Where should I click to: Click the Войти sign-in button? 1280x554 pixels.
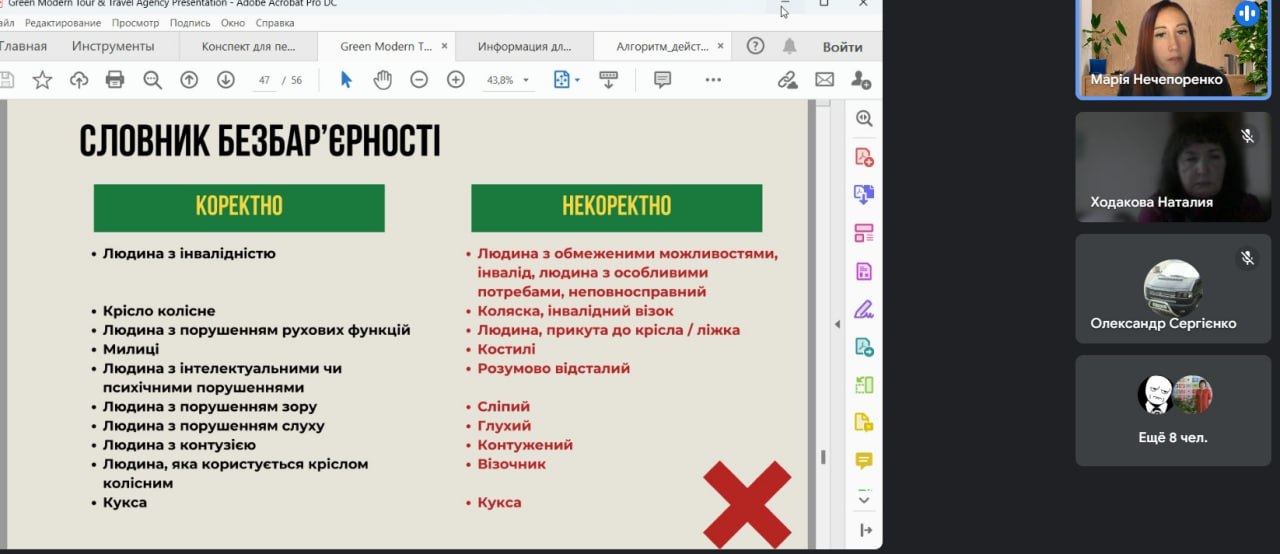(x=842, y=47)
